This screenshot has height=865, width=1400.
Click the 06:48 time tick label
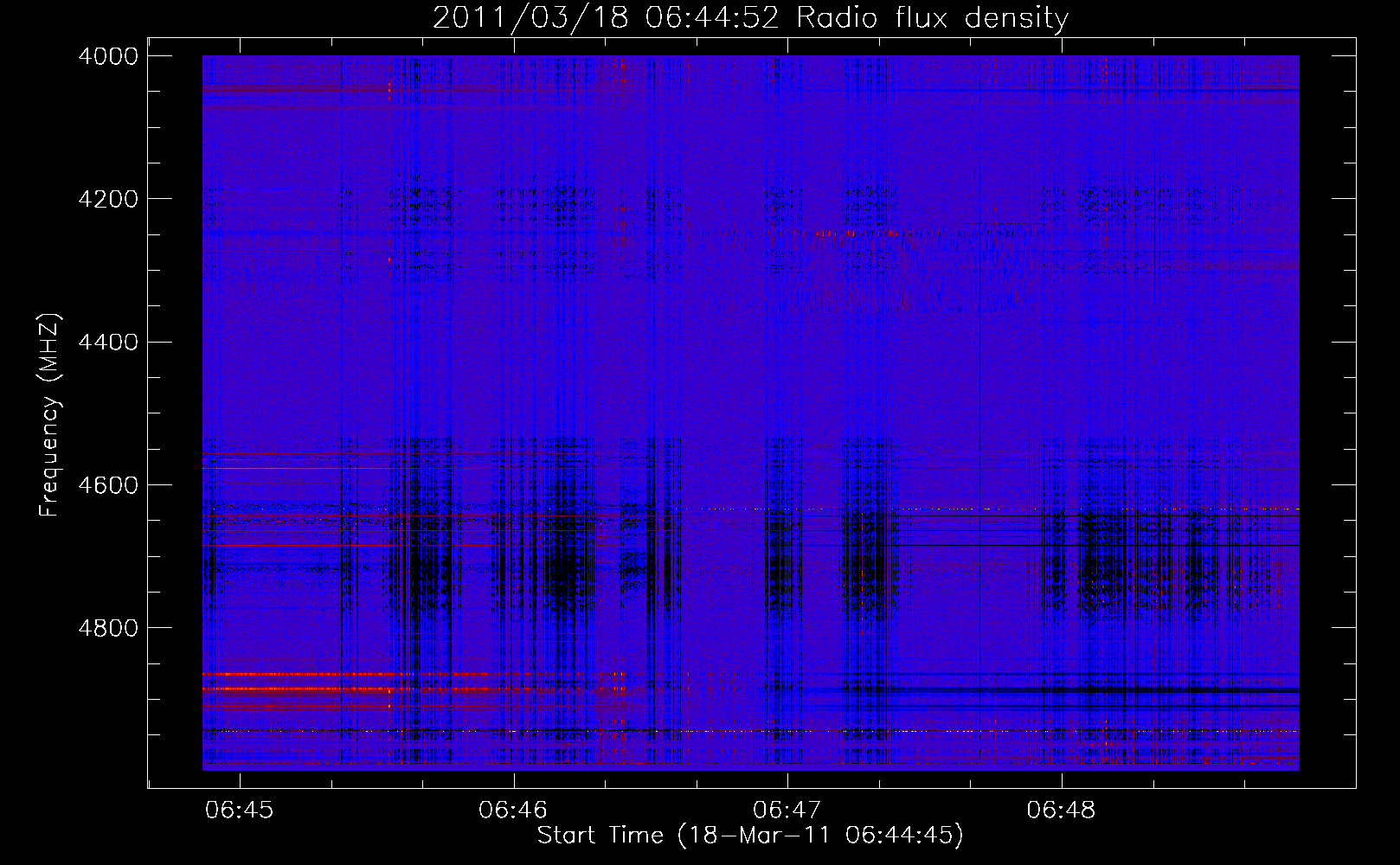[1061, 811]
